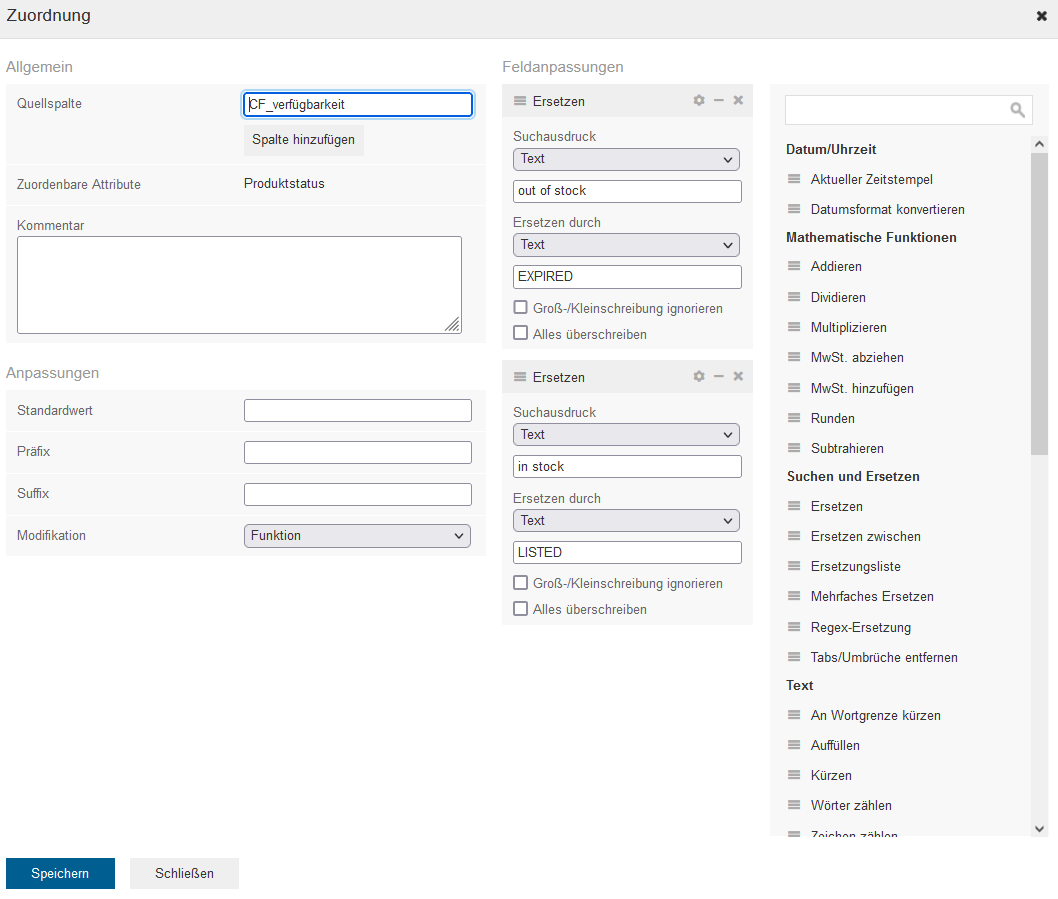The width and height of the screenshot is (1058, 899).
Task: Choose Datumsformat konvertieren from function list
Action: click(x=888, y=209)
